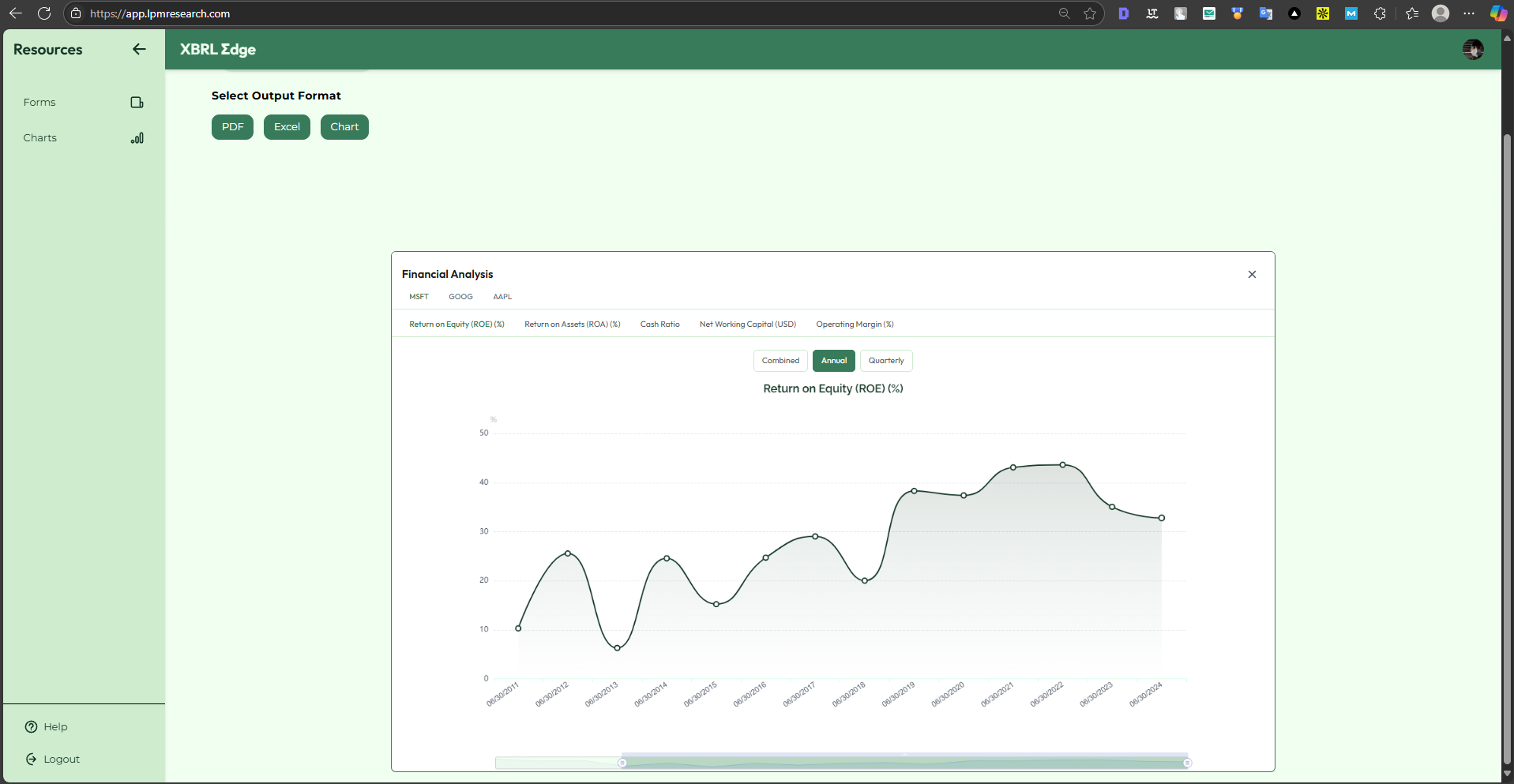The width and height of the screenshot is (1514, 784).
Task: Open browser favorites list icon
Action: pos(1412,13)
